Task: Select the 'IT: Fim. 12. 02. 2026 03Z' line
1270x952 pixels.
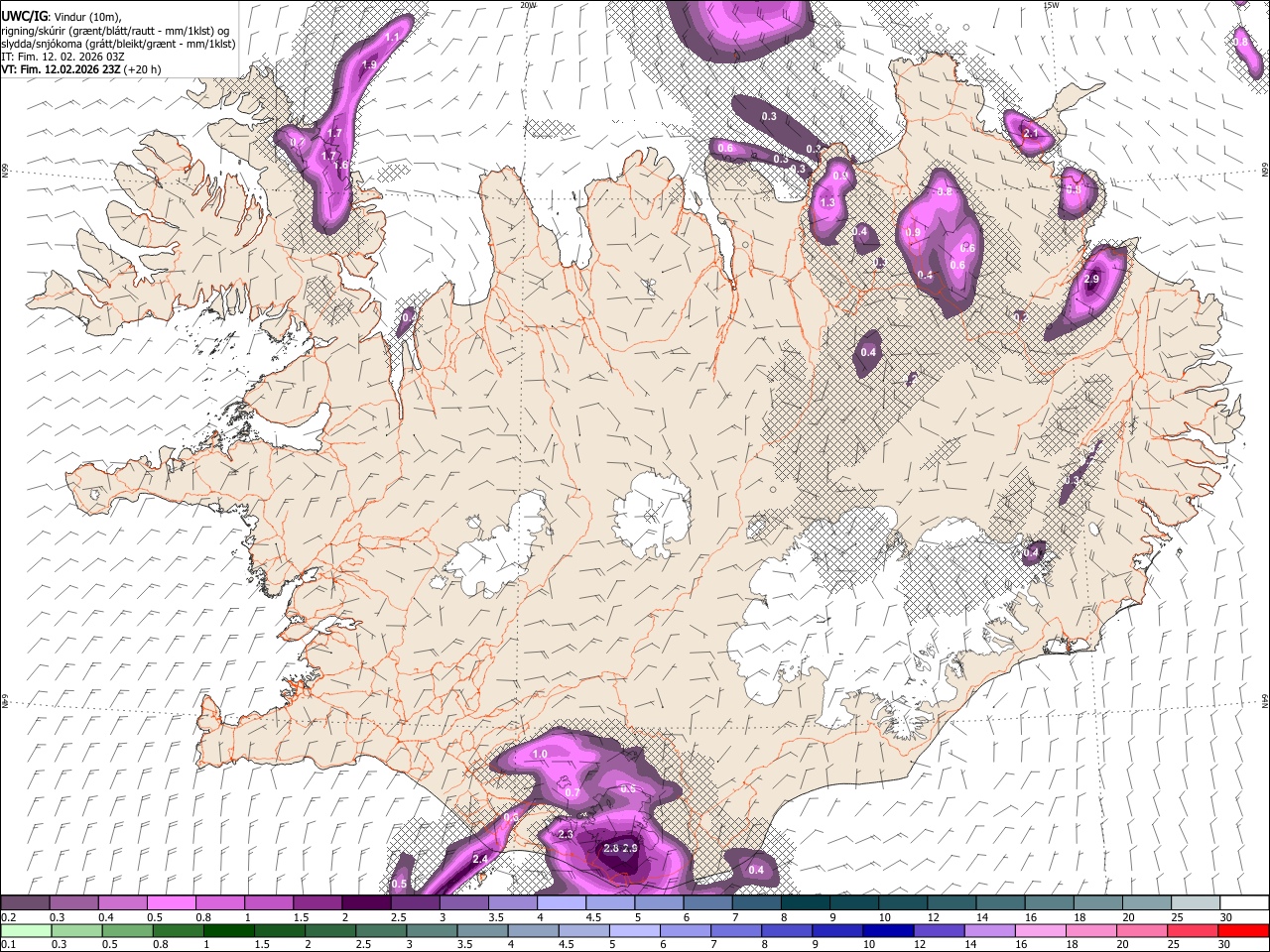Action: (x=63, y=57)
